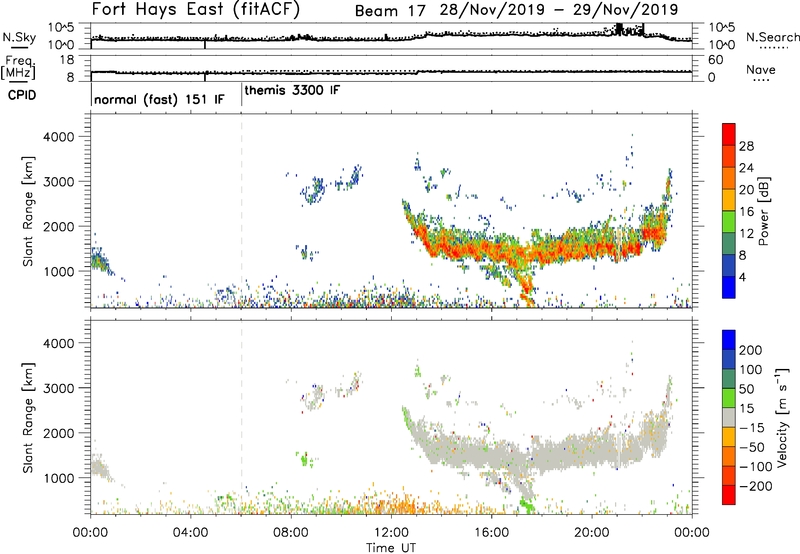Click the '4000' tick of the power panel
The width and height of the screenshot is (800, 554).
tap(58, 137)
